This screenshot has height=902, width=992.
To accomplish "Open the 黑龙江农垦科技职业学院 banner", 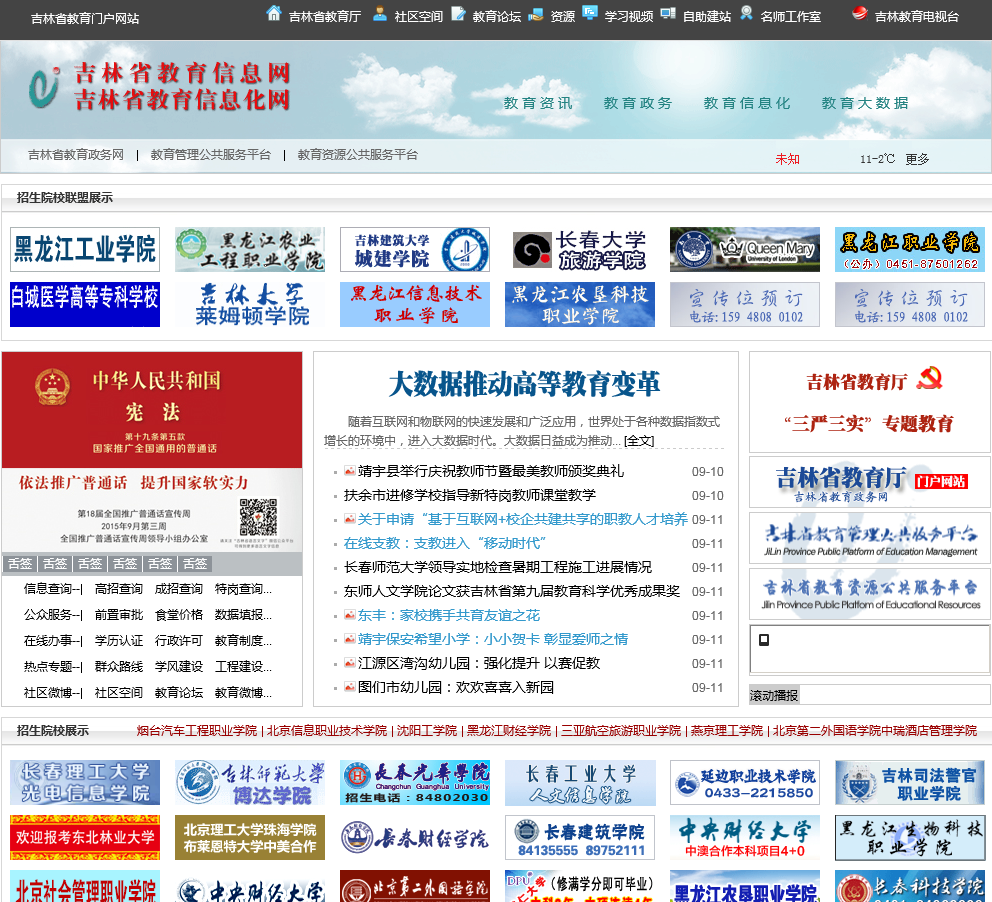I will (580, 304).
